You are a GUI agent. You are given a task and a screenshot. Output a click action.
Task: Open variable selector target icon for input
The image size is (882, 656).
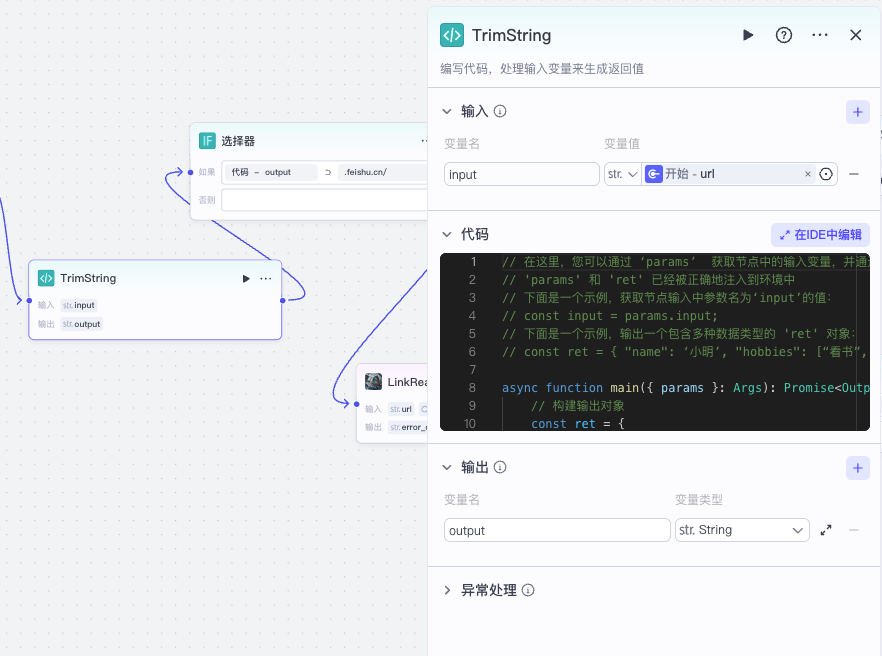pyautogui.click(x=826, y=174)
